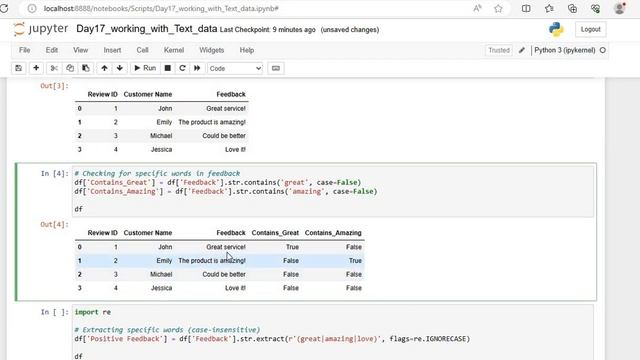This screenshot has height=360, width=640.
Task: Click 'Michael' in the Out[4] table
Action: 161,274
